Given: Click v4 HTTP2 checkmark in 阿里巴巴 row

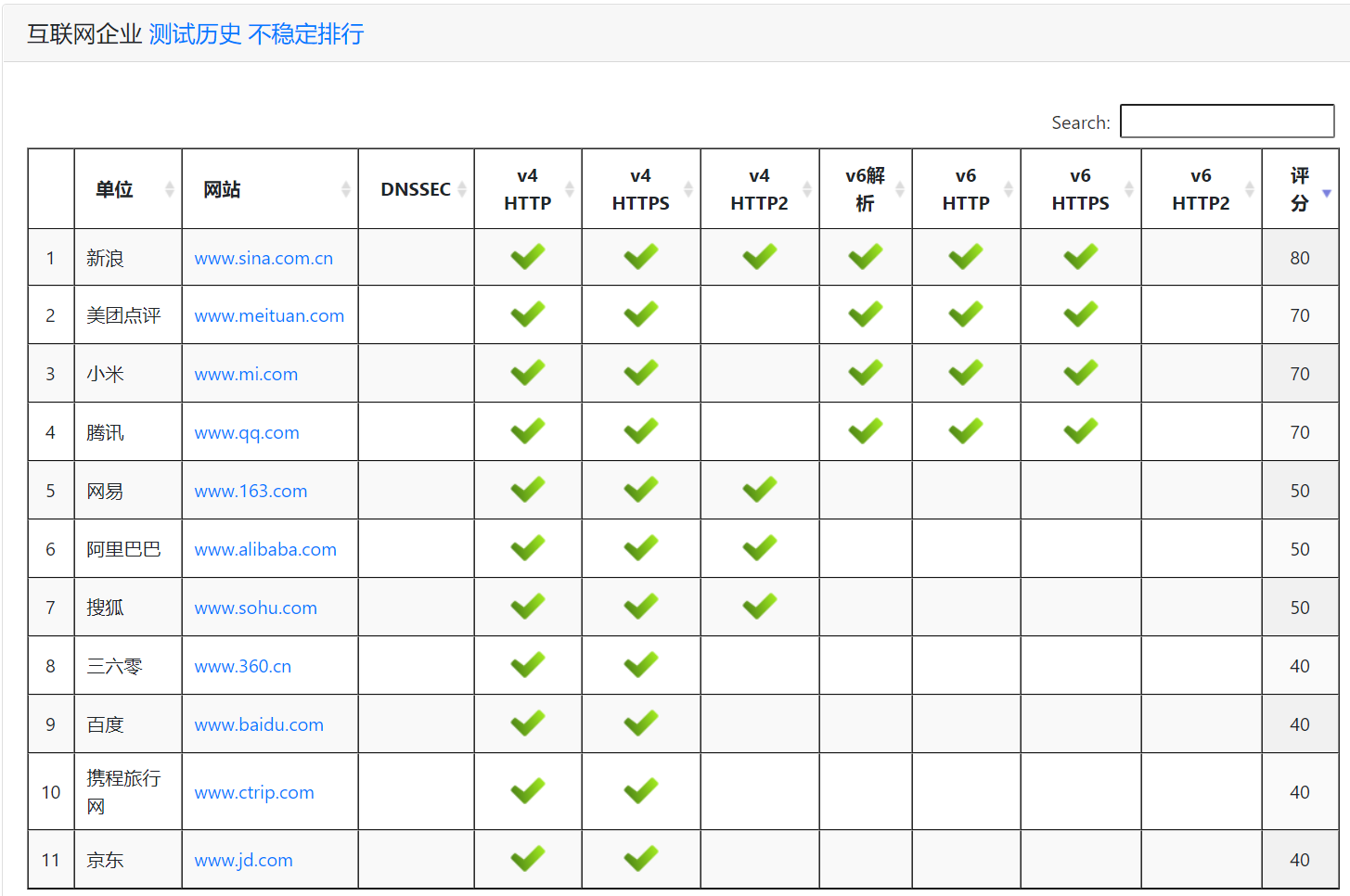Looking at the screenshot, I should 760,548.
